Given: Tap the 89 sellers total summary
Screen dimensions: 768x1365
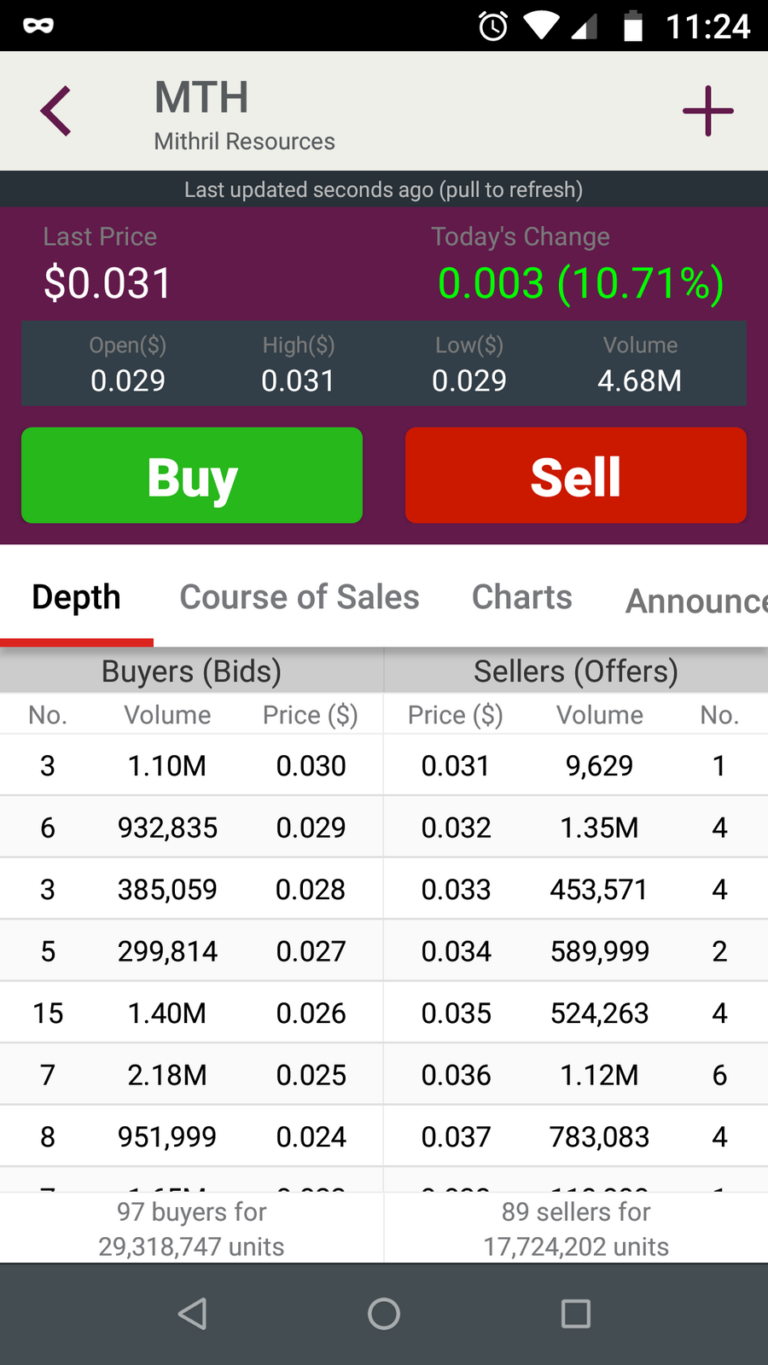Looking at the screenshot, I should (x=576, y=1229).
